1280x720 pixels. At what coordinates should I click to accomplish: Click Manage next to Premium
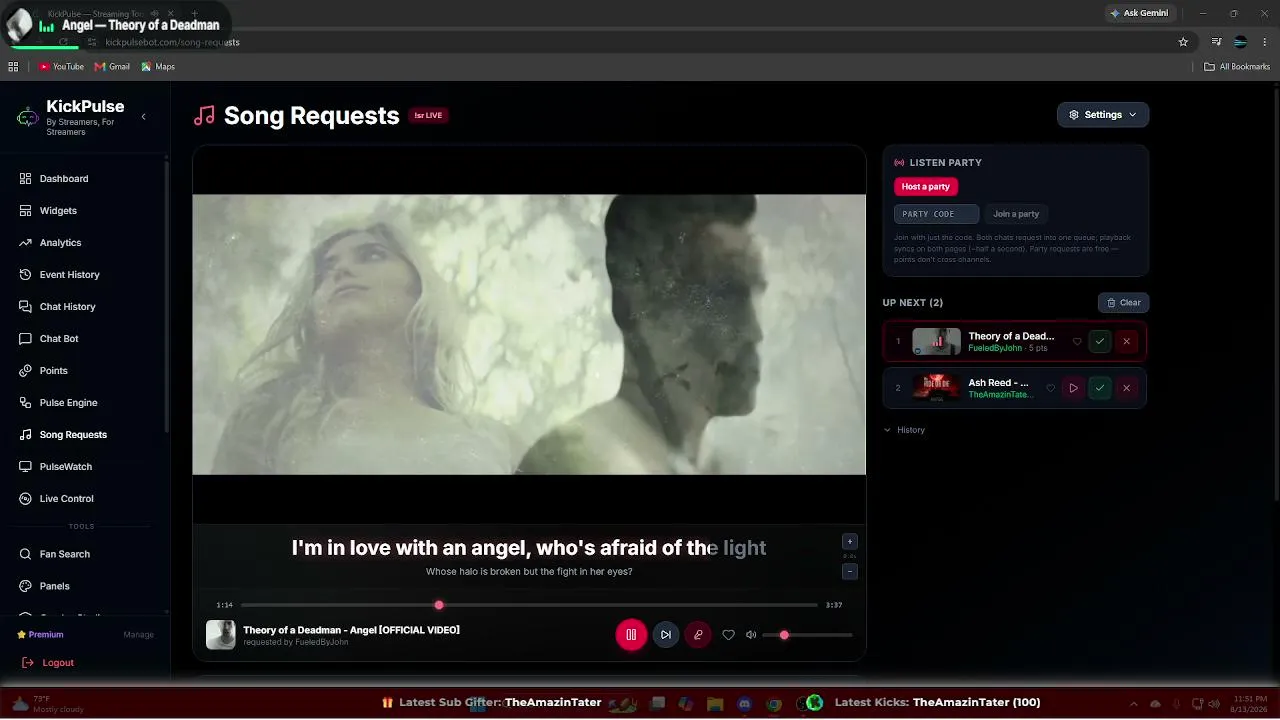pos(138,635)
